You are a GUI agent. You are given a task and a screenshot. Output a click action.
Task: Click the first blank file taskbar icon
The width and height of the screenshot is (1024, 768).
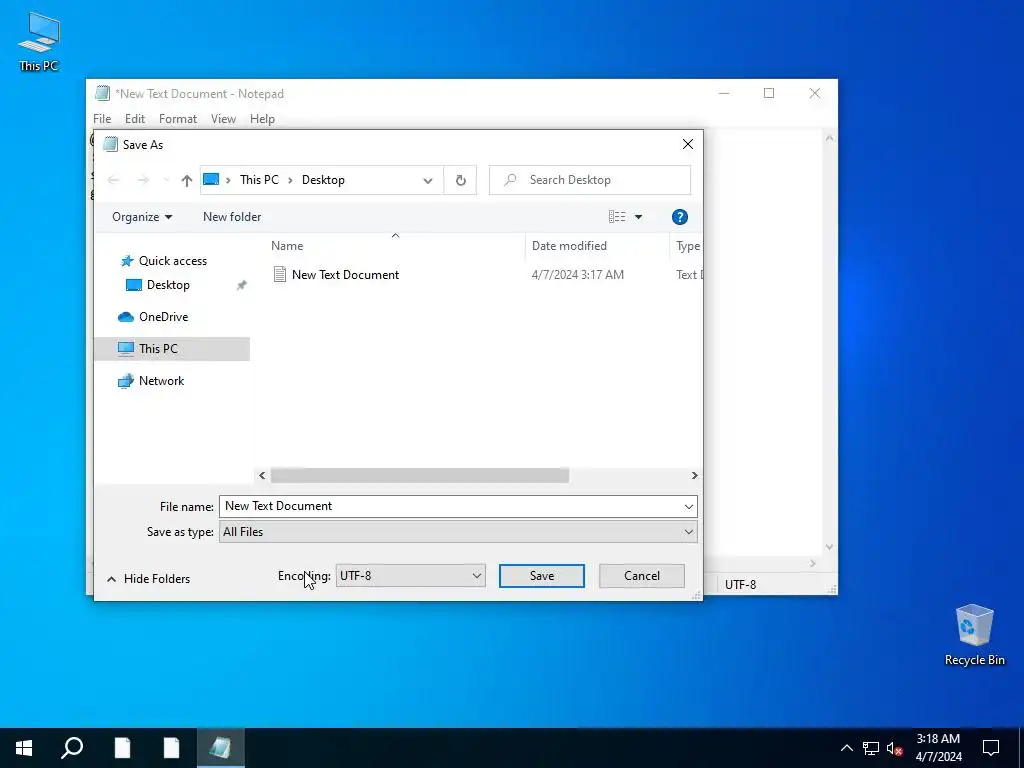(x=122, y=748)
